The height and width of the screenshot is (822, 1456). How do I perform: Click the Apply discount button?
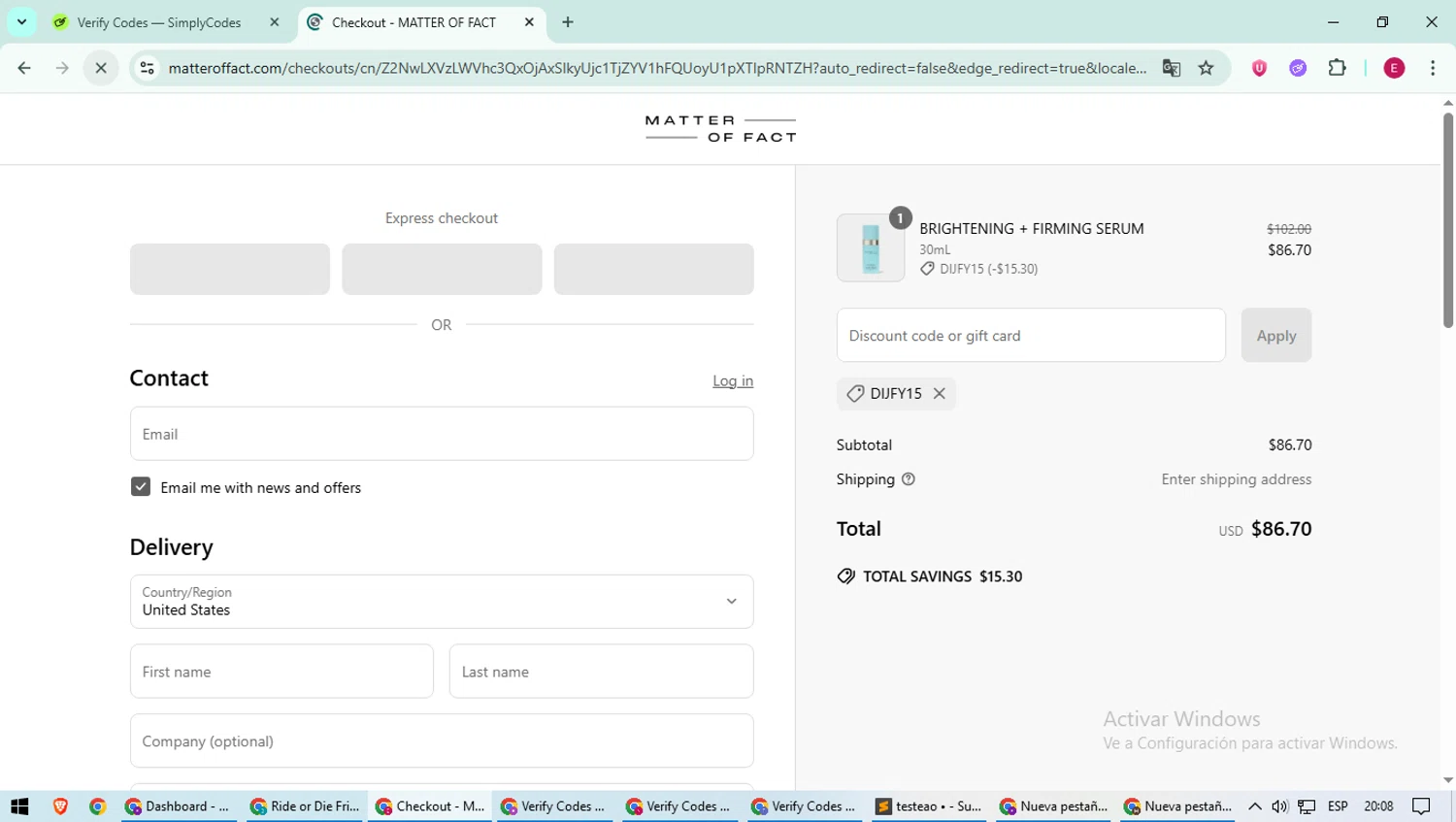(x=1276, y=335)
